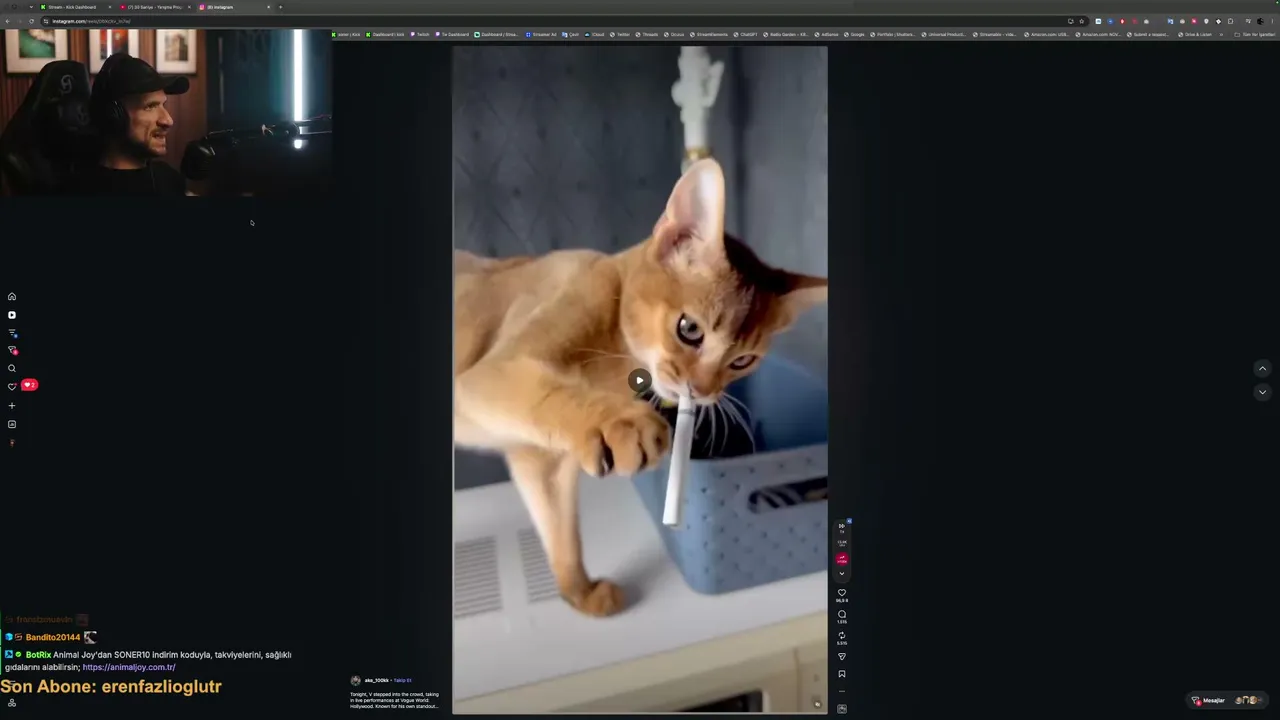Open the ake_100kk username link
The image size is (1280, 720).
pyautogui.click(x=376, y=680)
